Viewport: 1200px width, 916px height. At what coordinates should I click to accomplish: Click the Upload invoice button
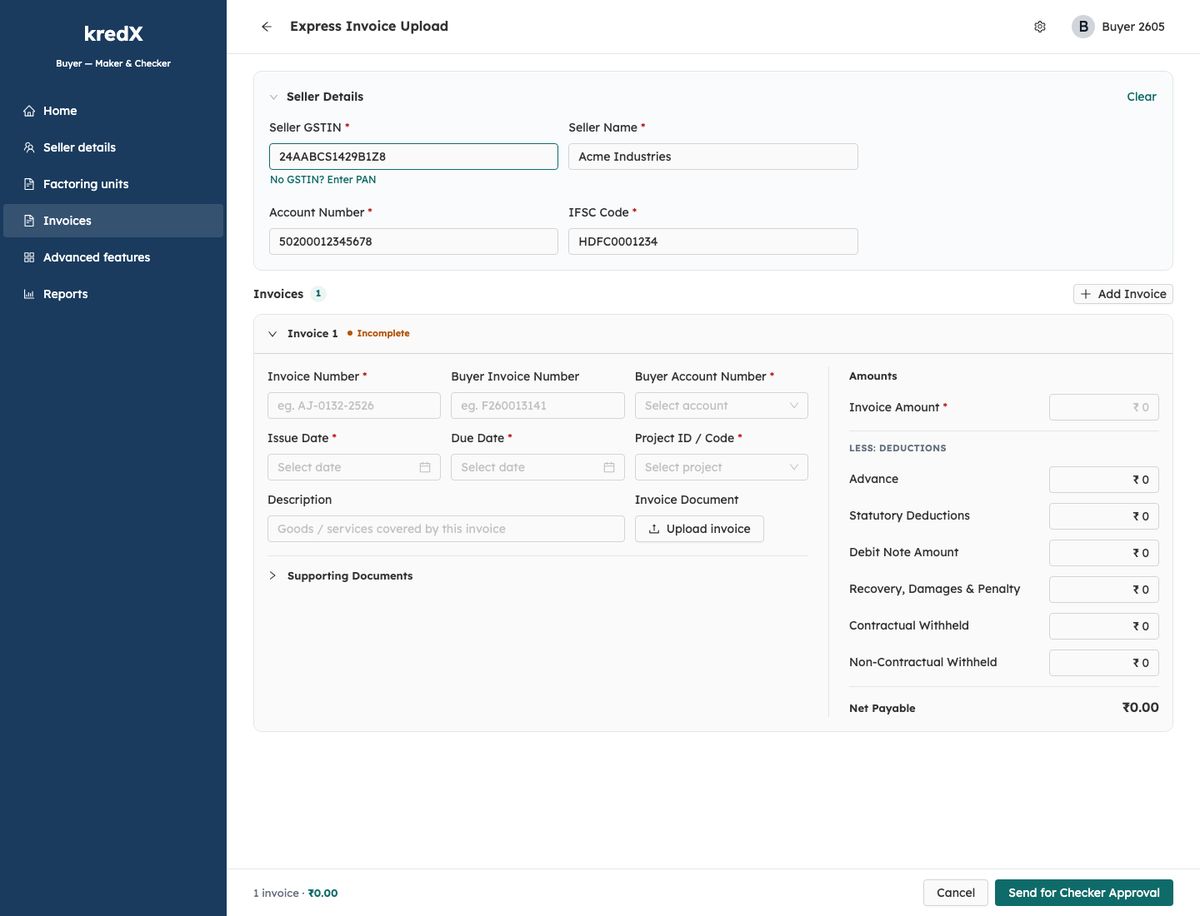coord(699,529)
